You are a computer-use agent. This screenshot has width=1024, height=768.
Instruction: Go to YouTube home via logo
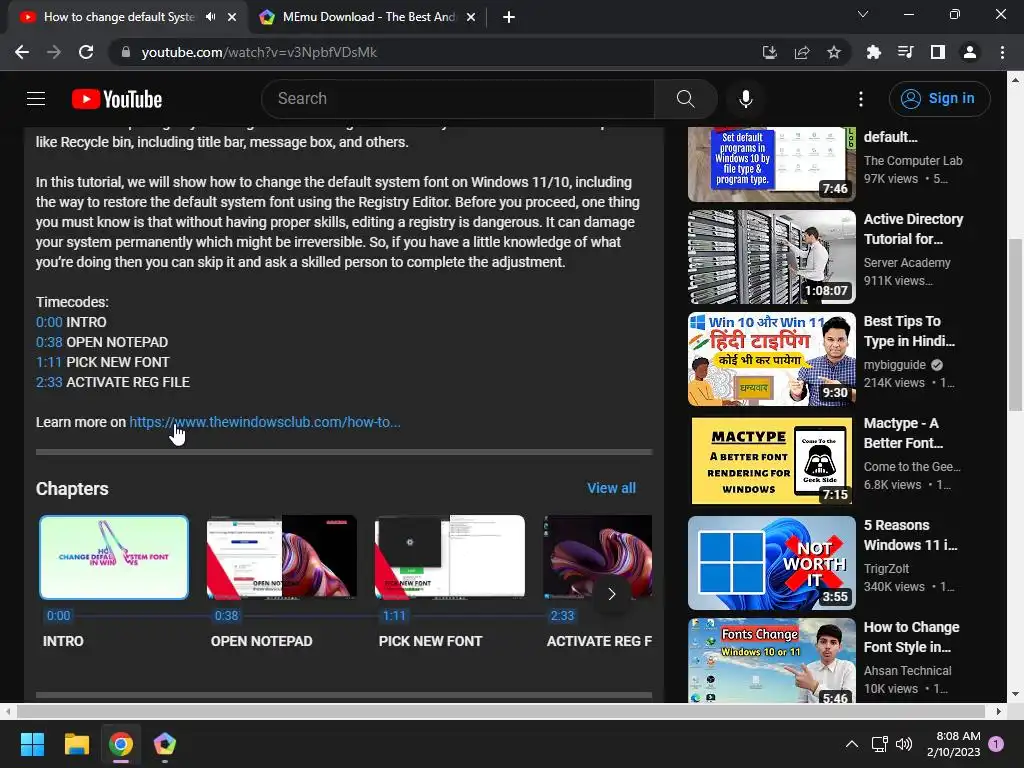tap(117, 99)
